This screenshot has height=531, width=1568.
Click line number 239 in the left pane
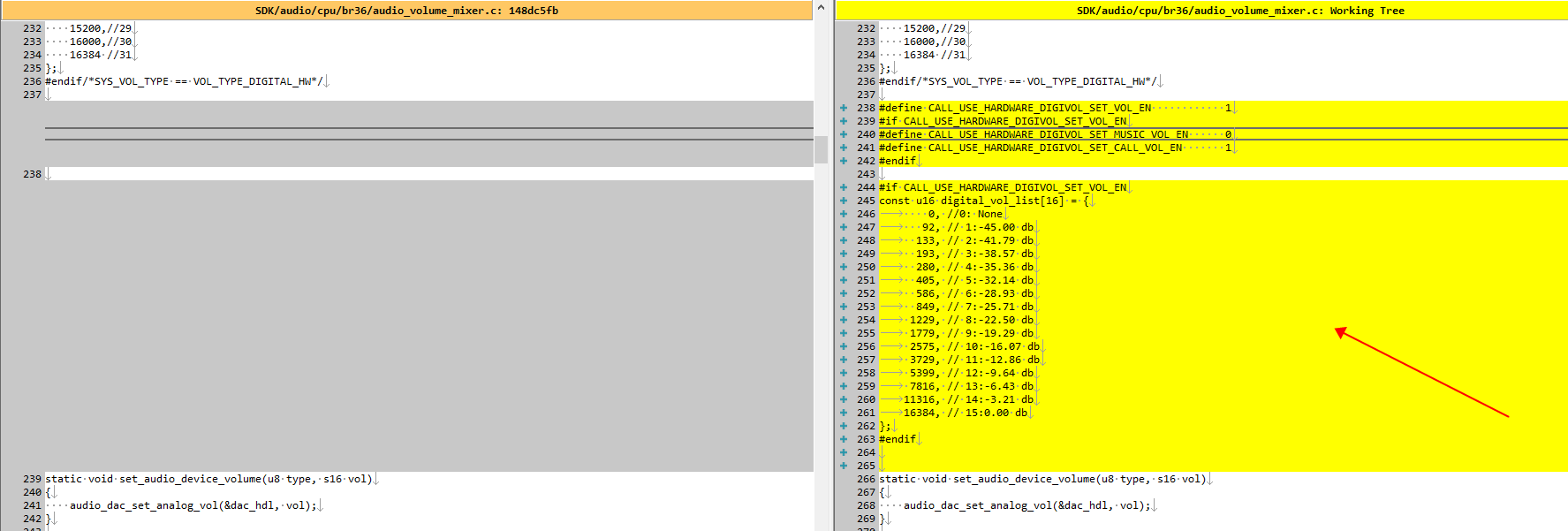click(32, 479)
